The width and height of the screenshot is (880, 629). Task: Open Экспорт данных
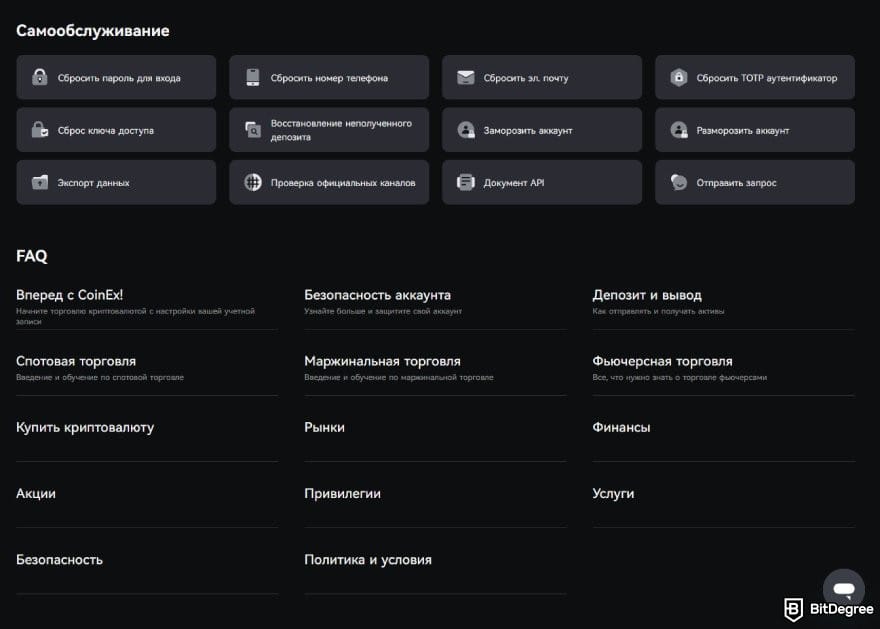pyautogui.click(x=116, y=182)
